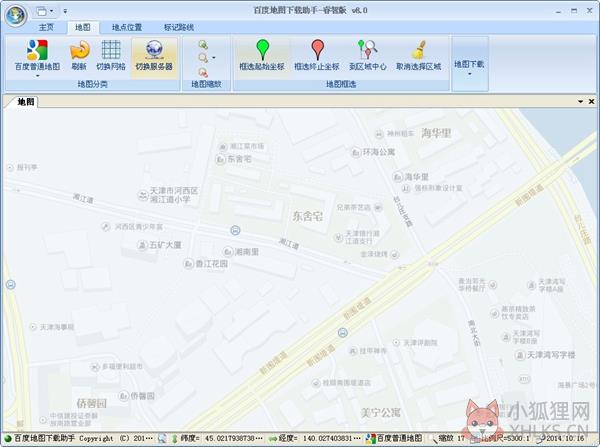This screenshot has height=447, width=600.
Task: Click the 缩放 17 zoom level status
Action: tap(451, 439)
